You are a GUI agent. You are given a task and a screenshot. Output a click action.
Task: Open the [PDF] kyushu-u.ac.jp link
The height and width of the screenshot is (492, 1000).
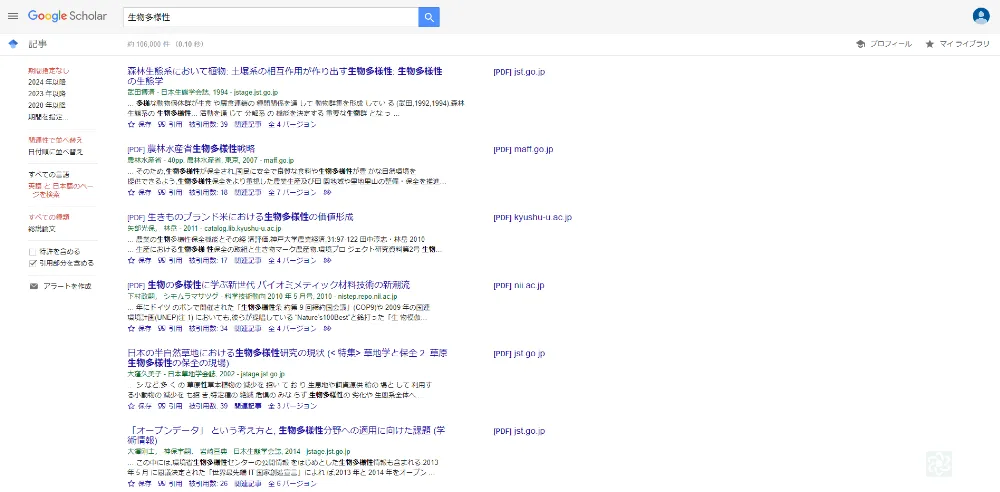pos(533,218)
